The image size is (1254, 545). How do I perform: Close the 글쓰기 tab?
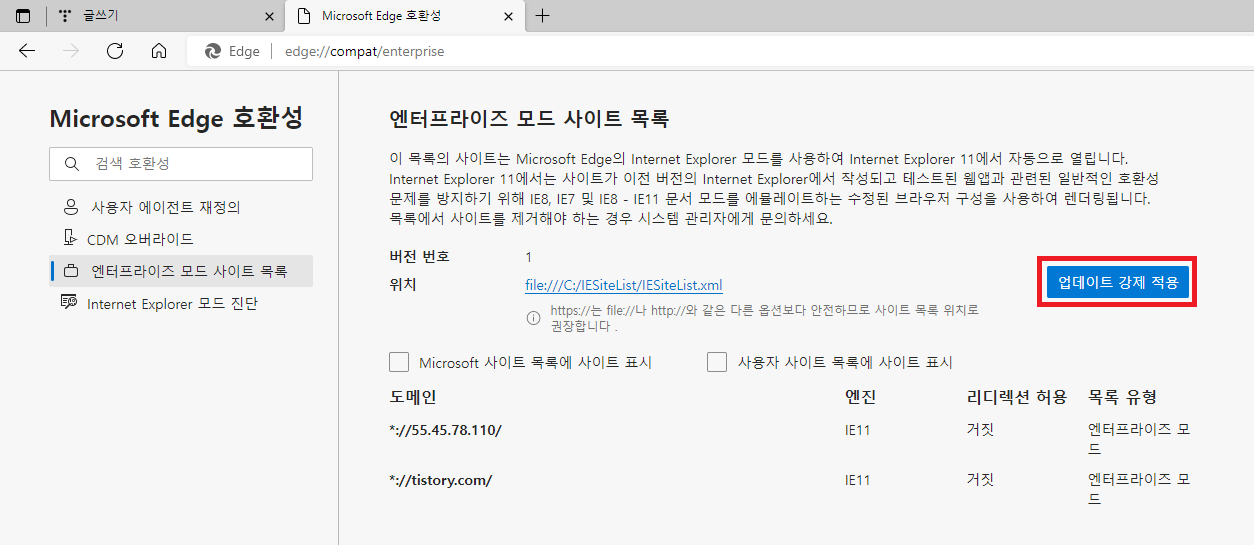(x=269, y=16)
